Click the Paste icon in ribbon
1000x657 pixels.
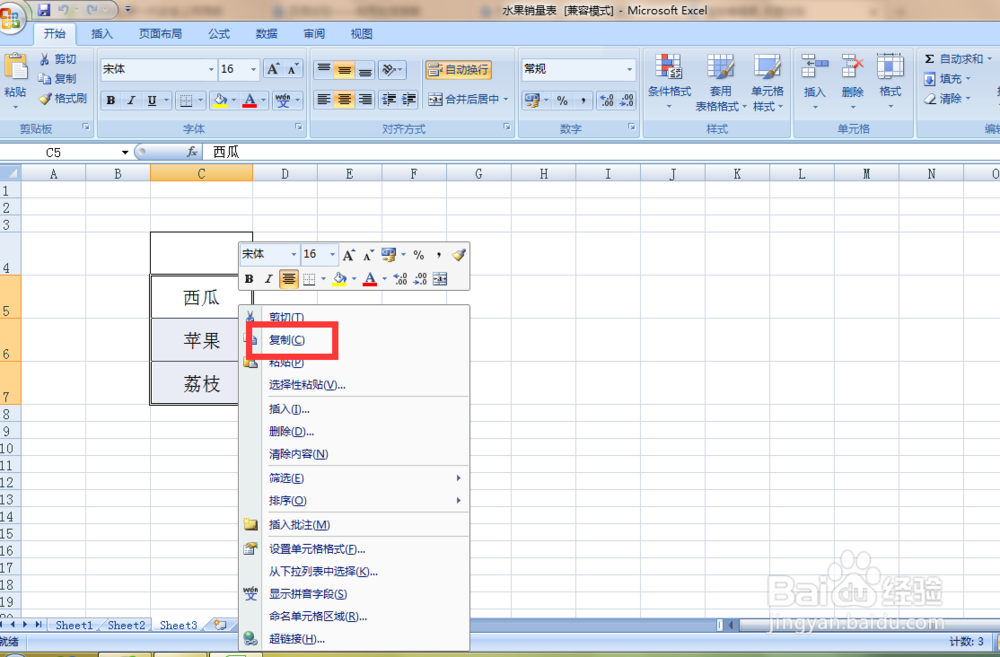[x=15, y=67]
